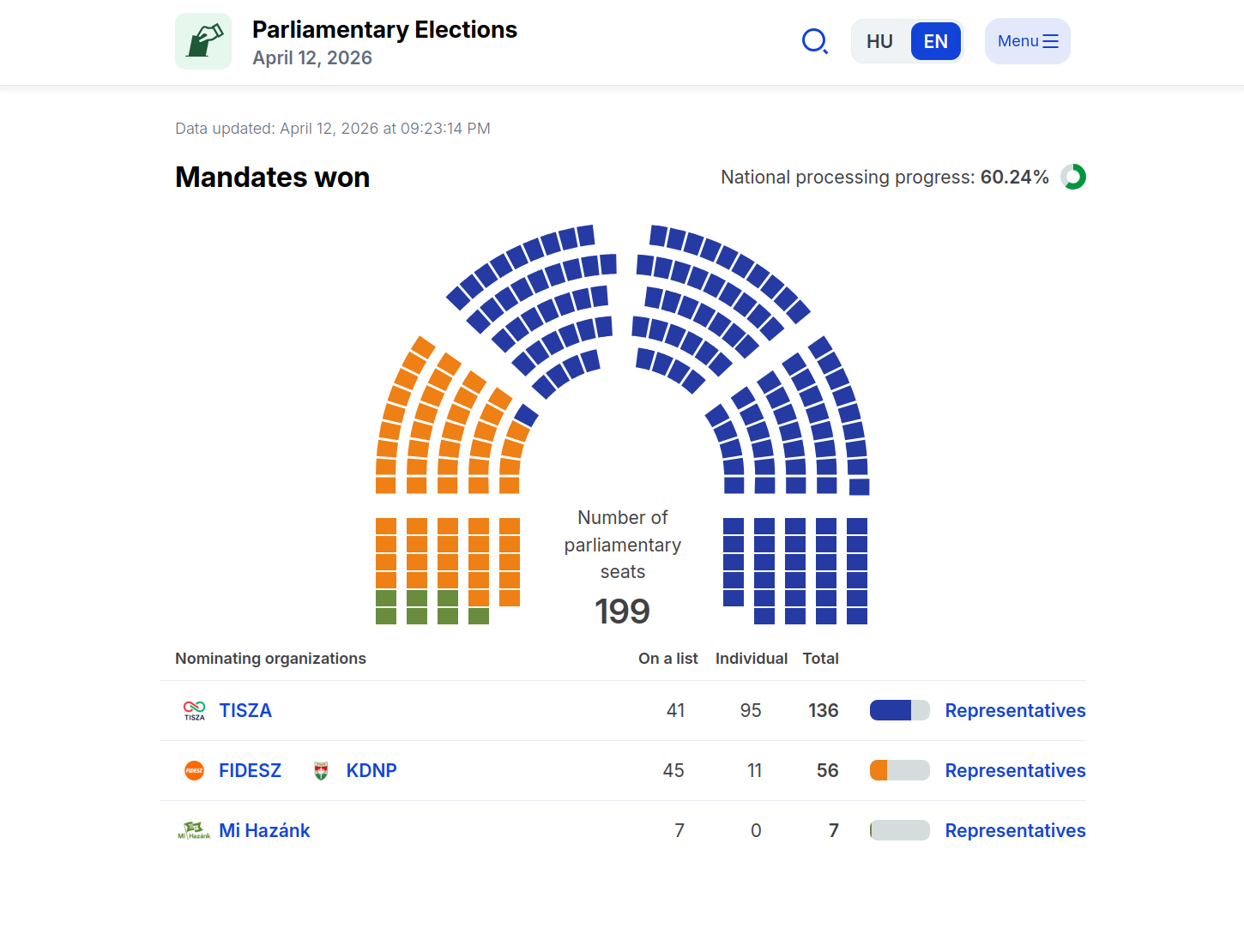The image size is (1244, 952).
Task: Click the TISZA blue seat-share bar
Action: 899,710
